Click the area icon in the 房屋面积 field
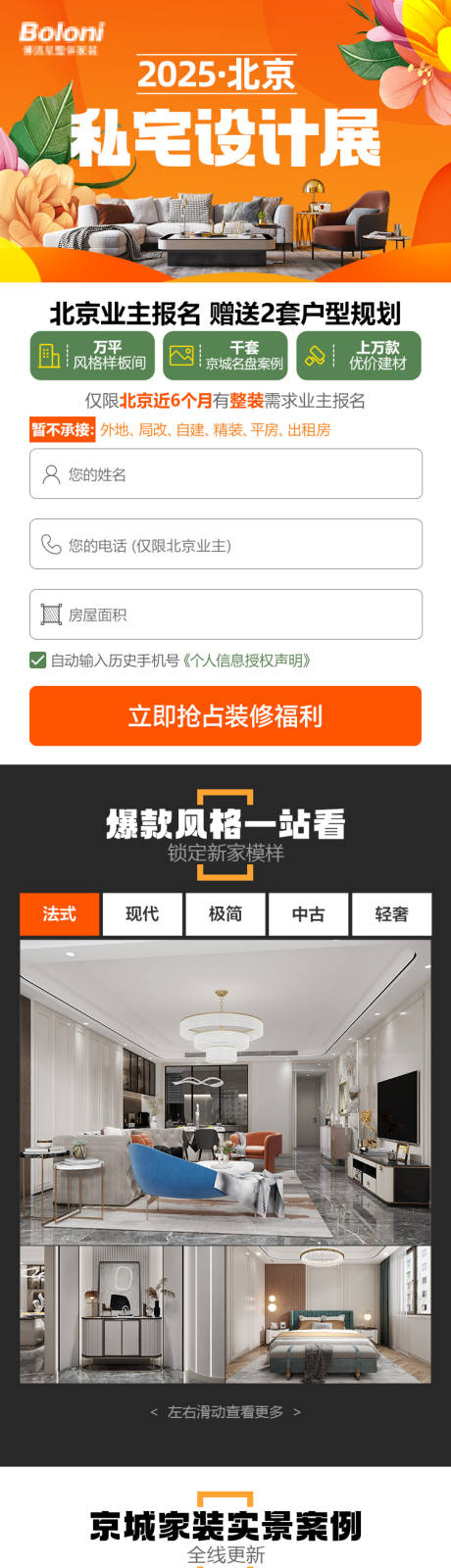 tap(51, 614)
